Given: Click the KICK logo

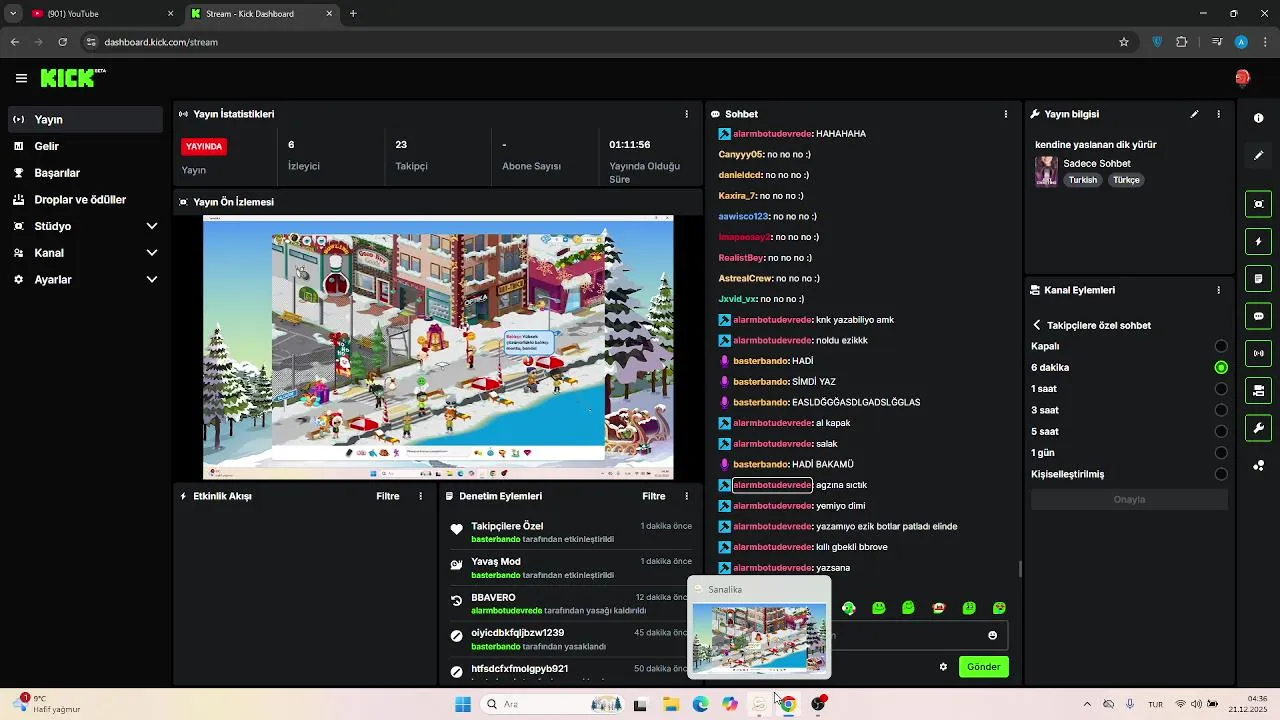Looking at the screenshot, I should 73,78.
